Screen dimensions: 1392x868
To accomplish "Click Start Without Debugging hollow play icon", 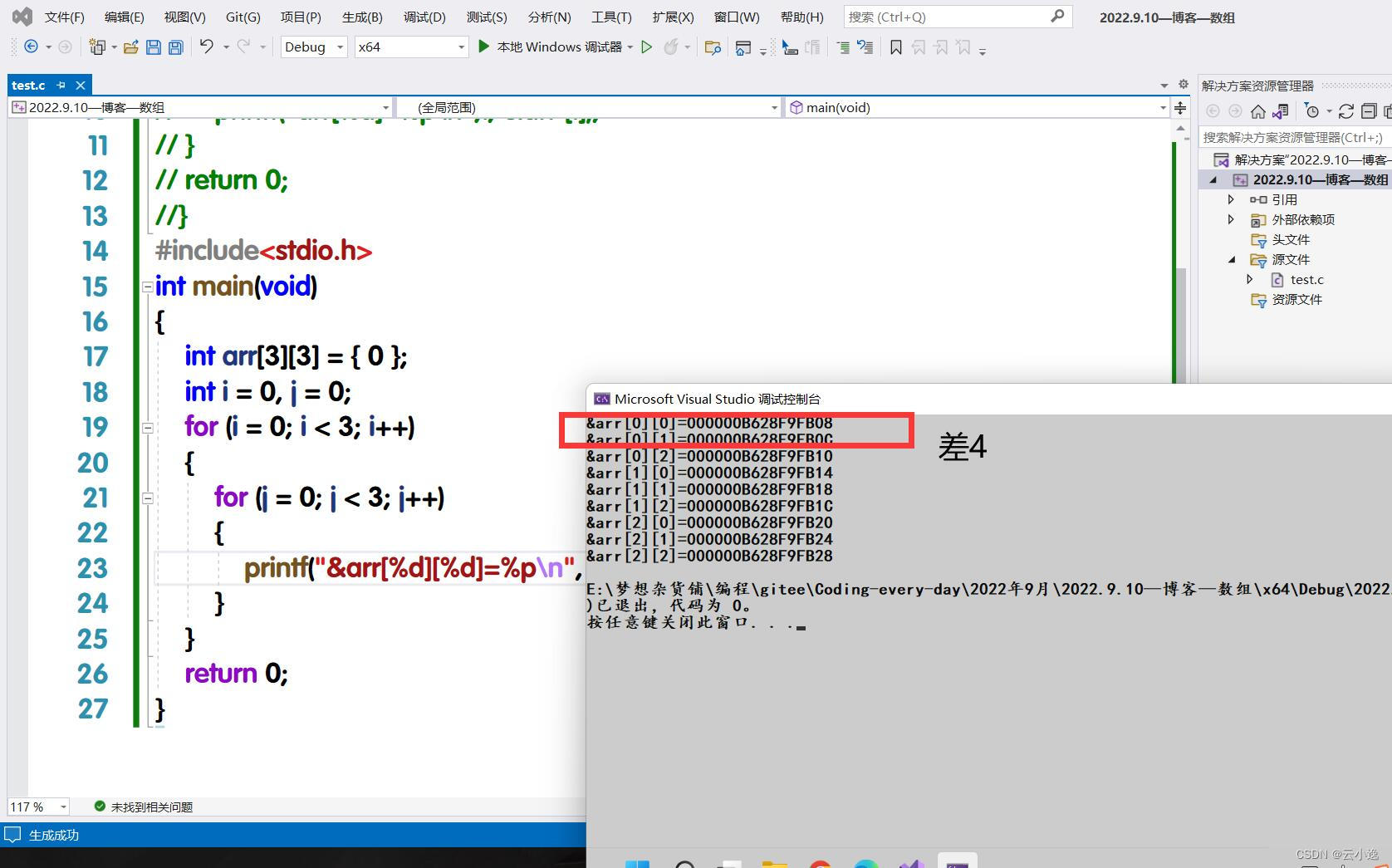I will pyautogui.click(x=646, y=47).
